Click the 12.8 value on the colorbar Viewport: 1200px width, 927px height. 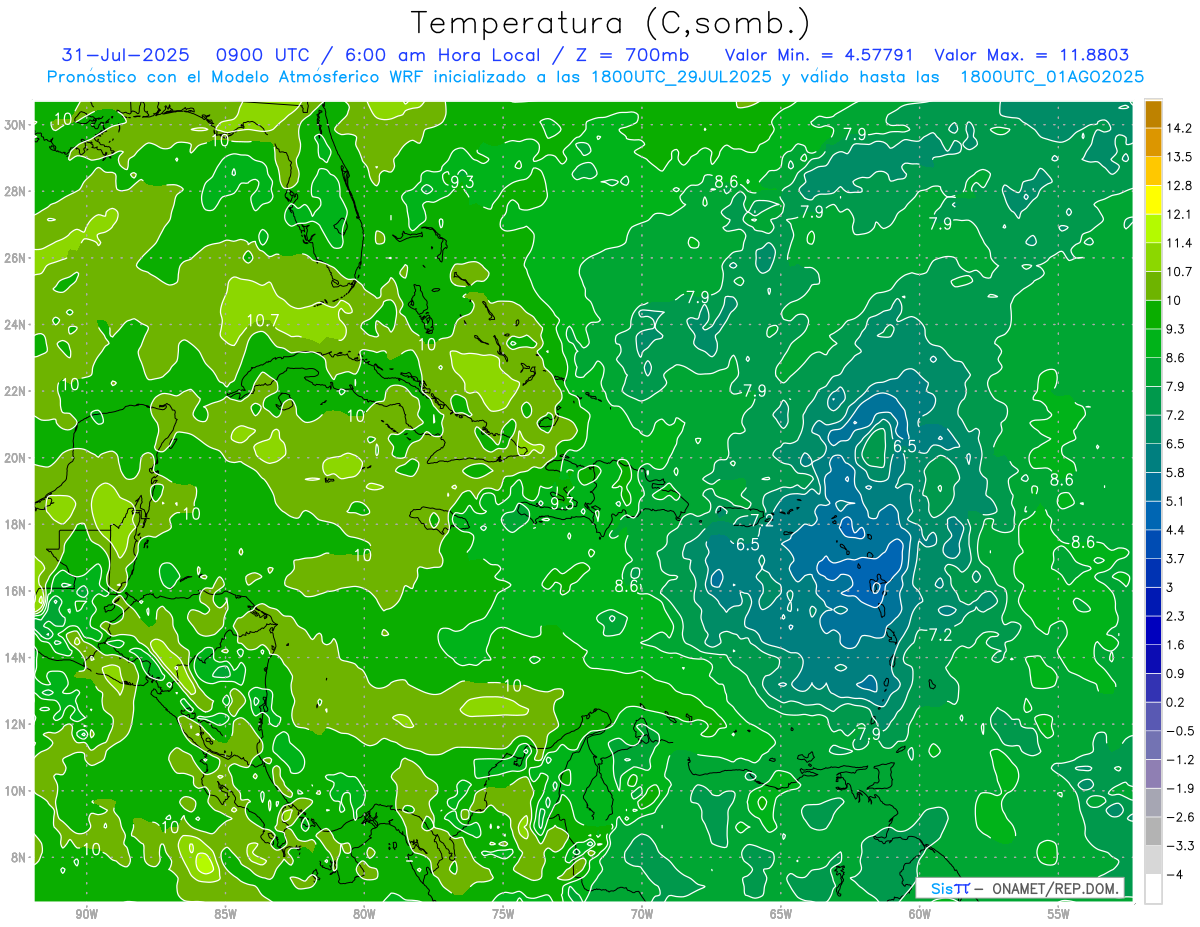point(1180,186)
